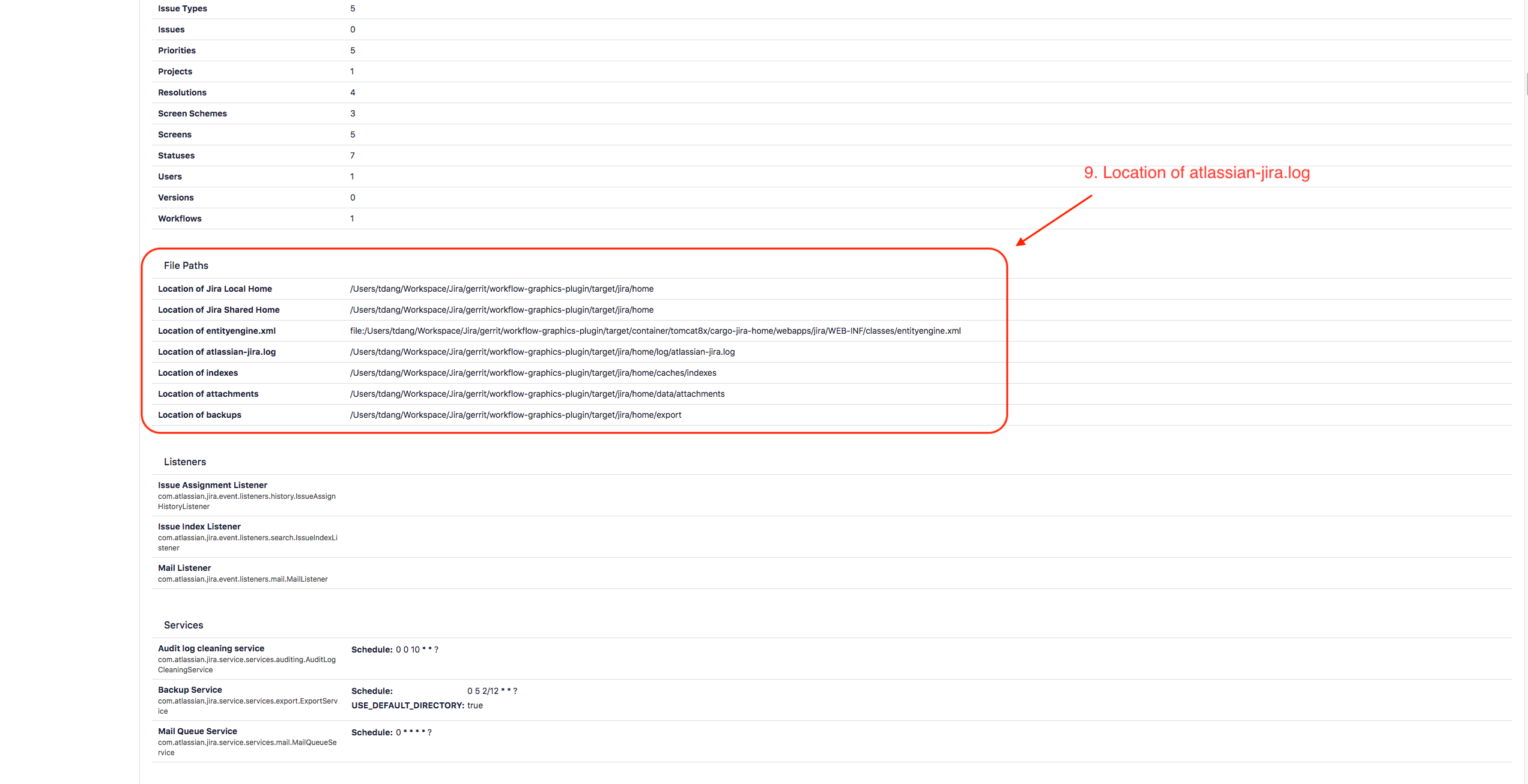Viewport: 1528px width, 784px height.
Task: Click the Workflows statistics row
Action: [180, 219]
